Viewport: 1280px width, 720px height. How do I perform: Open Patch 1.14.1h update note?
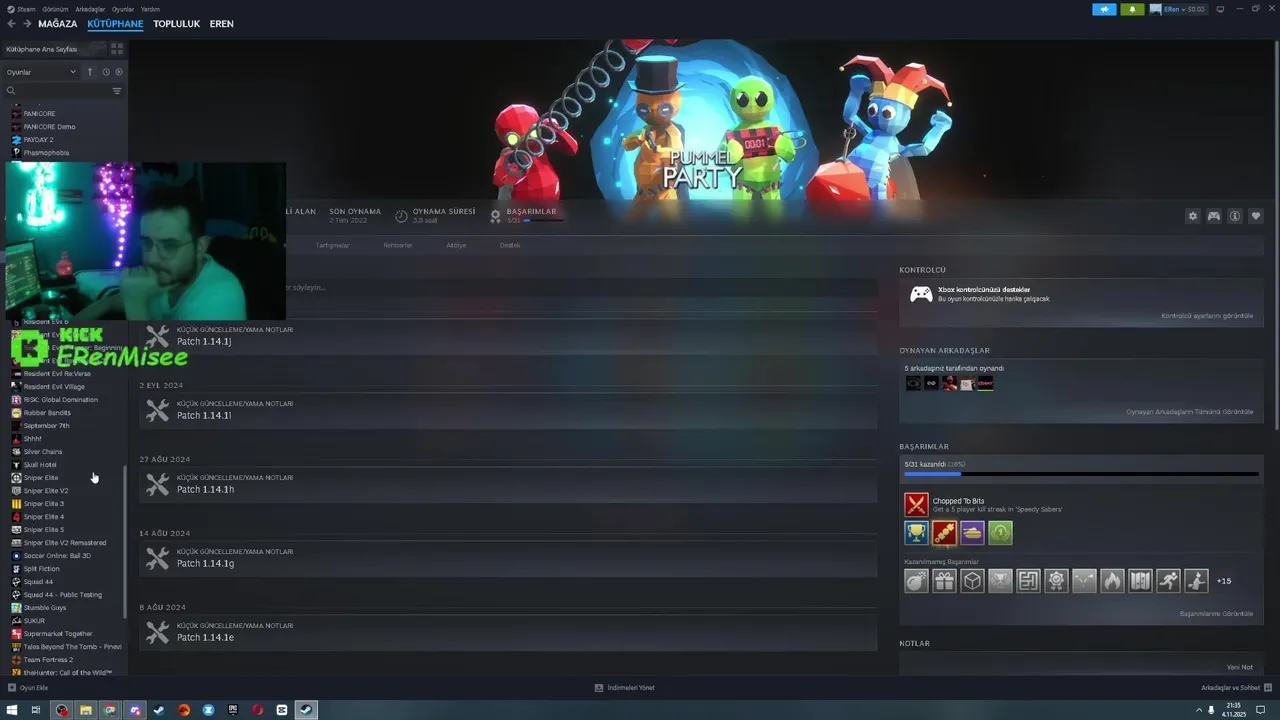508,484
